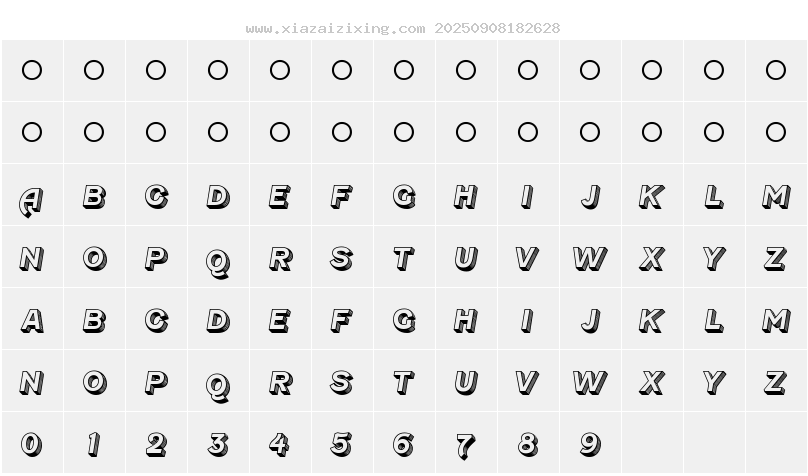Select the number 3 glyph
Image resolution: width=808 pixels, height=476 pixels.
click(218, 443)
